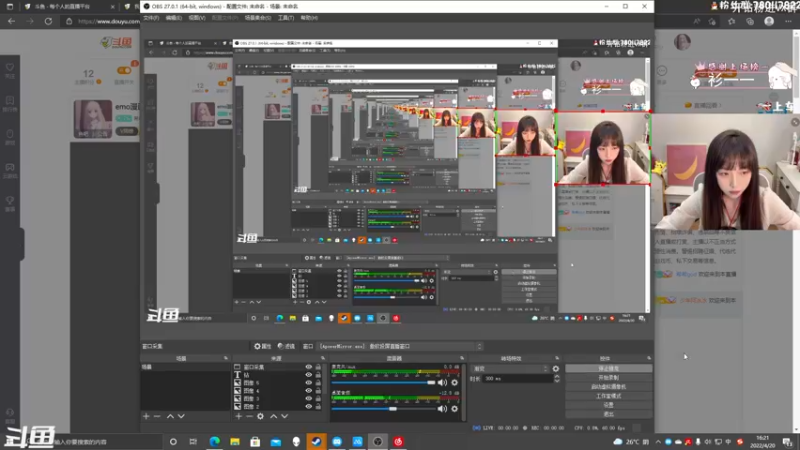Screen dimensions: 800x450
Task: Open Steam from the taskbar
Action: pyautogui.click(x=316, y=441)
